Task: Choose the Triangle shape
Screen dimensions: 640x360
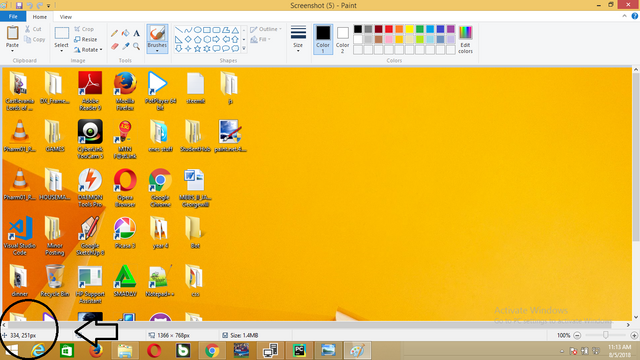Action: [x=236, y=30]
